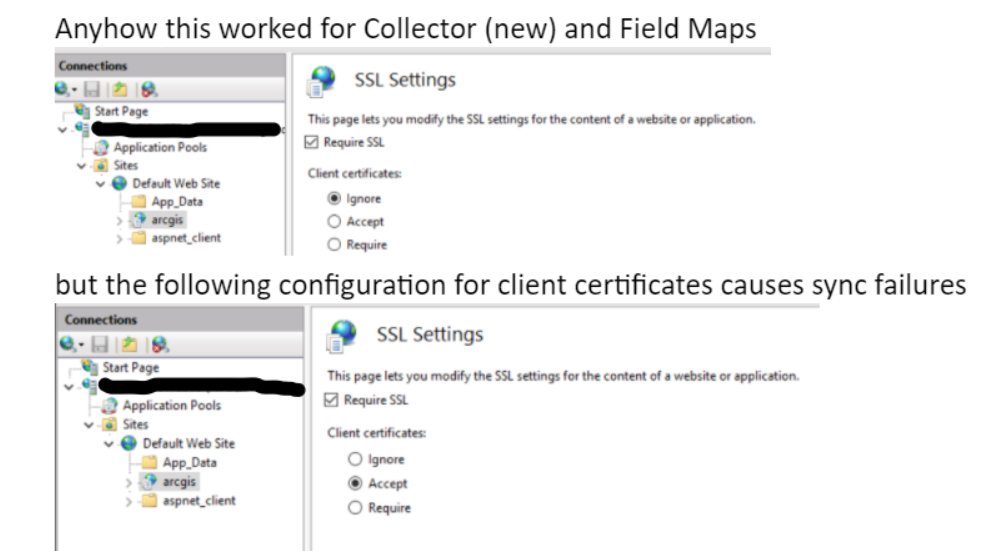Collapse the Sites node in lower tree

89,425
